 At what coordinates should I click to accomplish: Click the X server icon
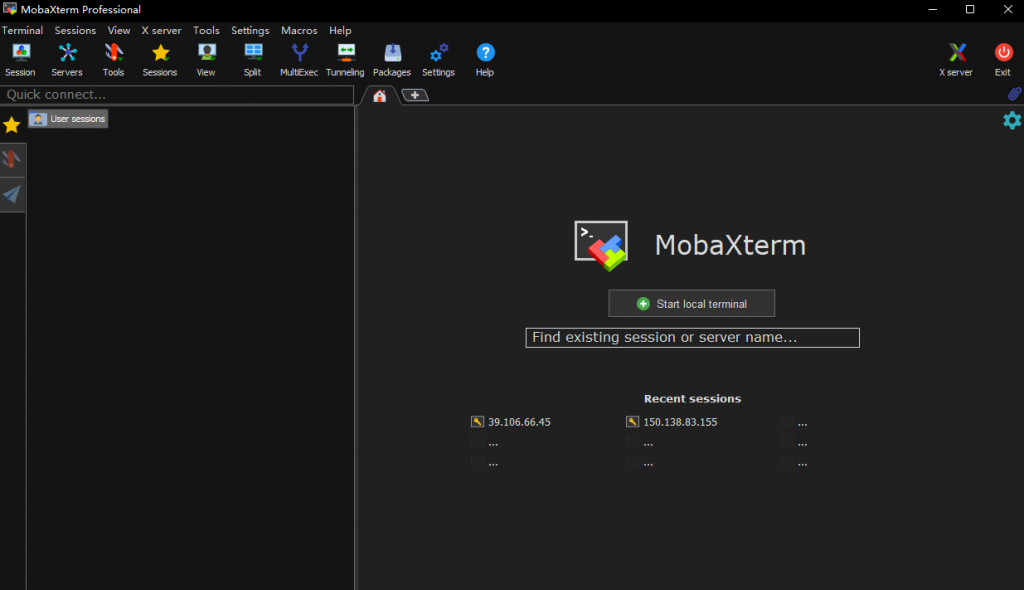(x=956, y=59)
